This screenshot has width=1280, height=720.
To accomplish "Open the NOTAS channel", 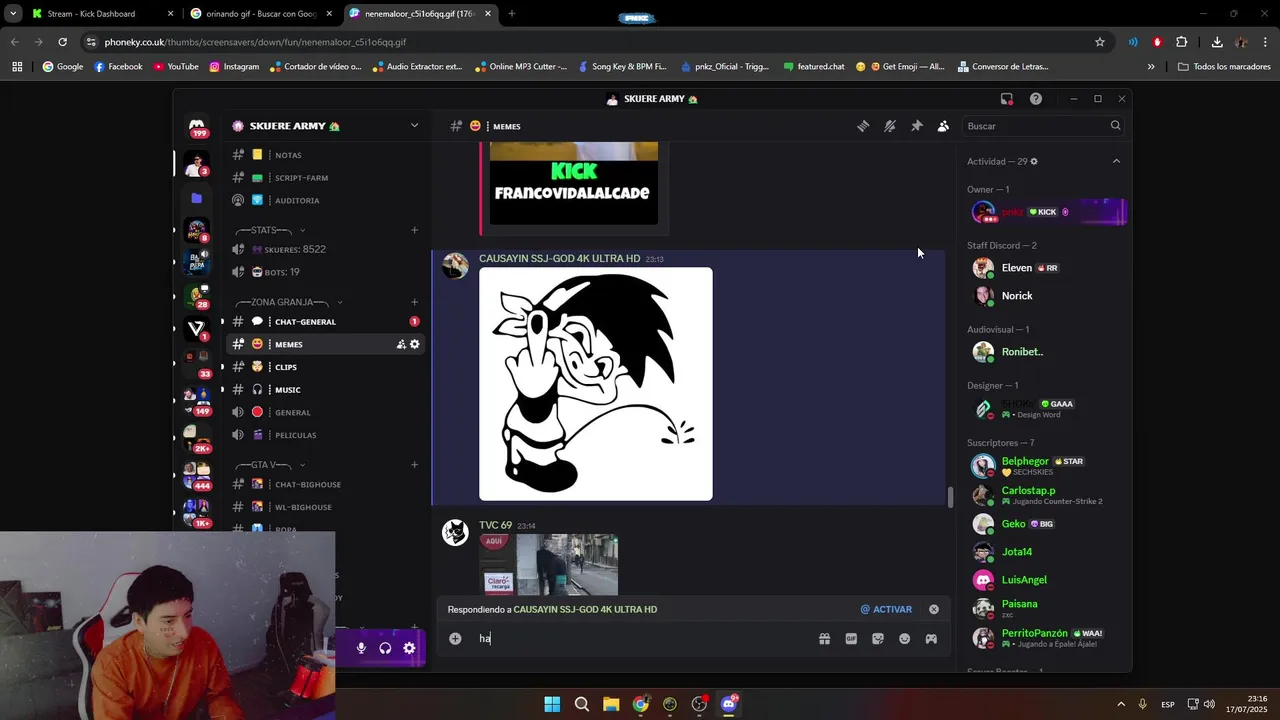I will (325, 155).
